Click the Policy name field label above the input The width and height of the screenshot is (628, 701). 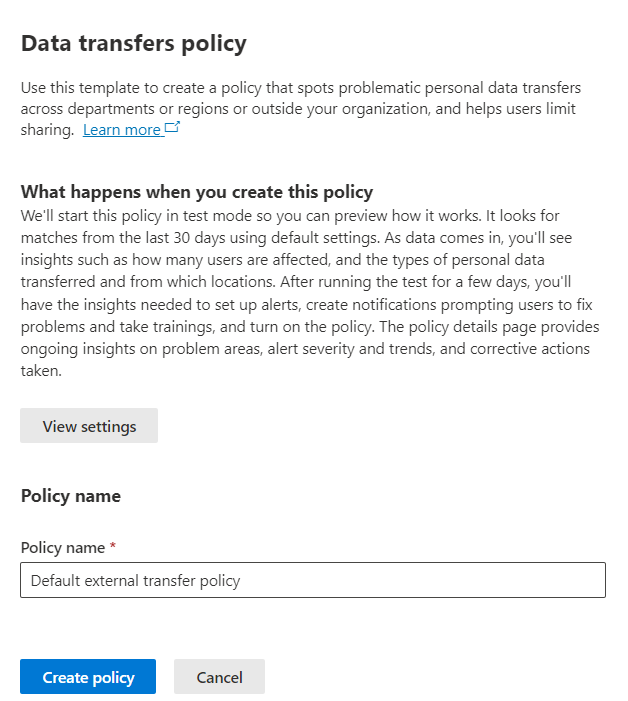pyautogui.click(x=62, y=548)
